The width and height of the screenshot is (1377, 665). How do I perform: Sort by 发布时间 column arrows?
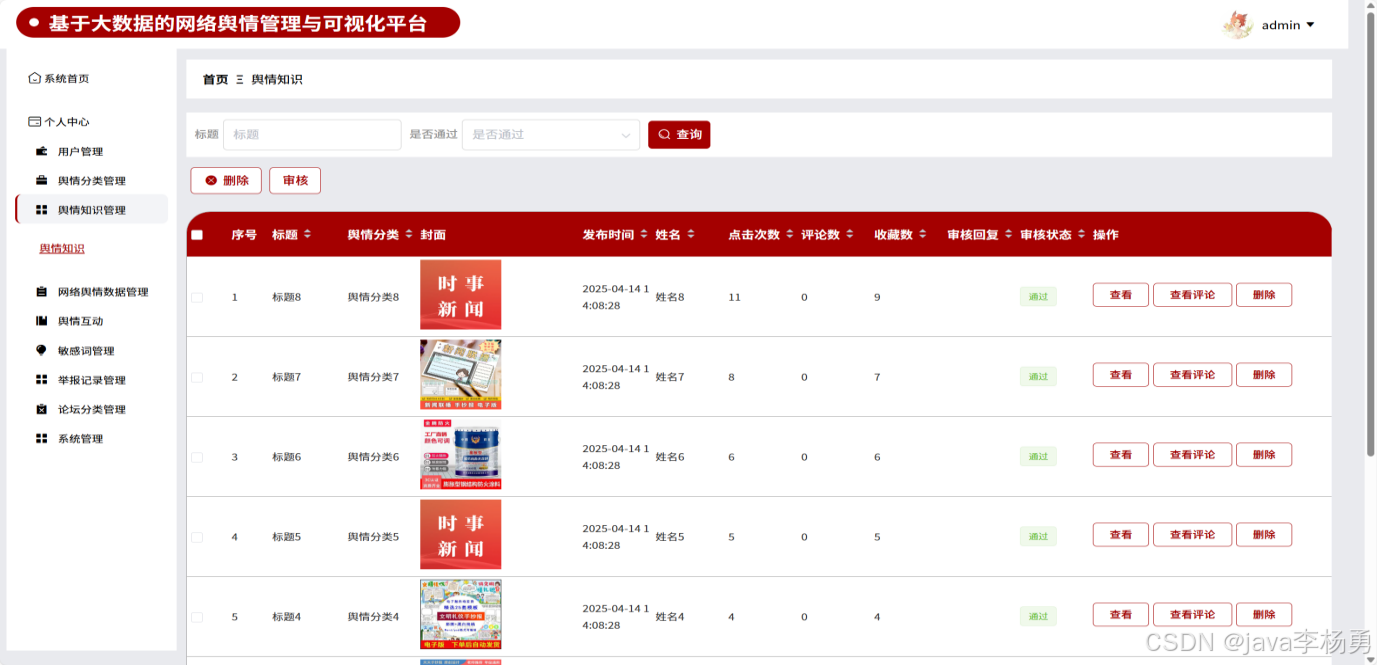point(644,234)
